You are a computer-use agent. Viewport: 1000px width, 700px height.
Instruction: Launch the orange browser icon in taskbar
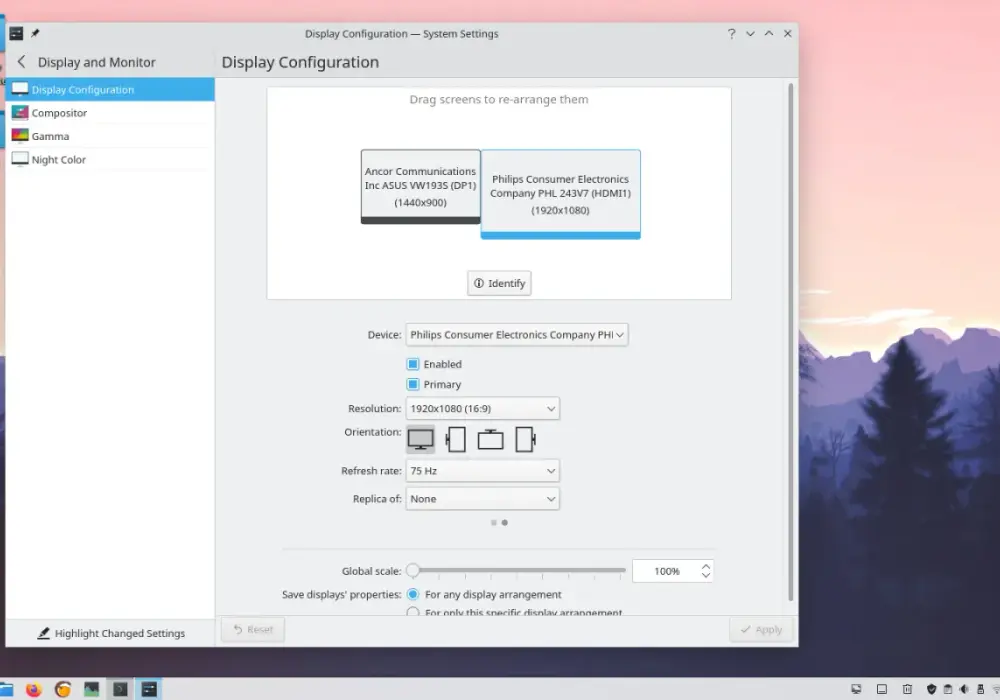tap(62, 689)
